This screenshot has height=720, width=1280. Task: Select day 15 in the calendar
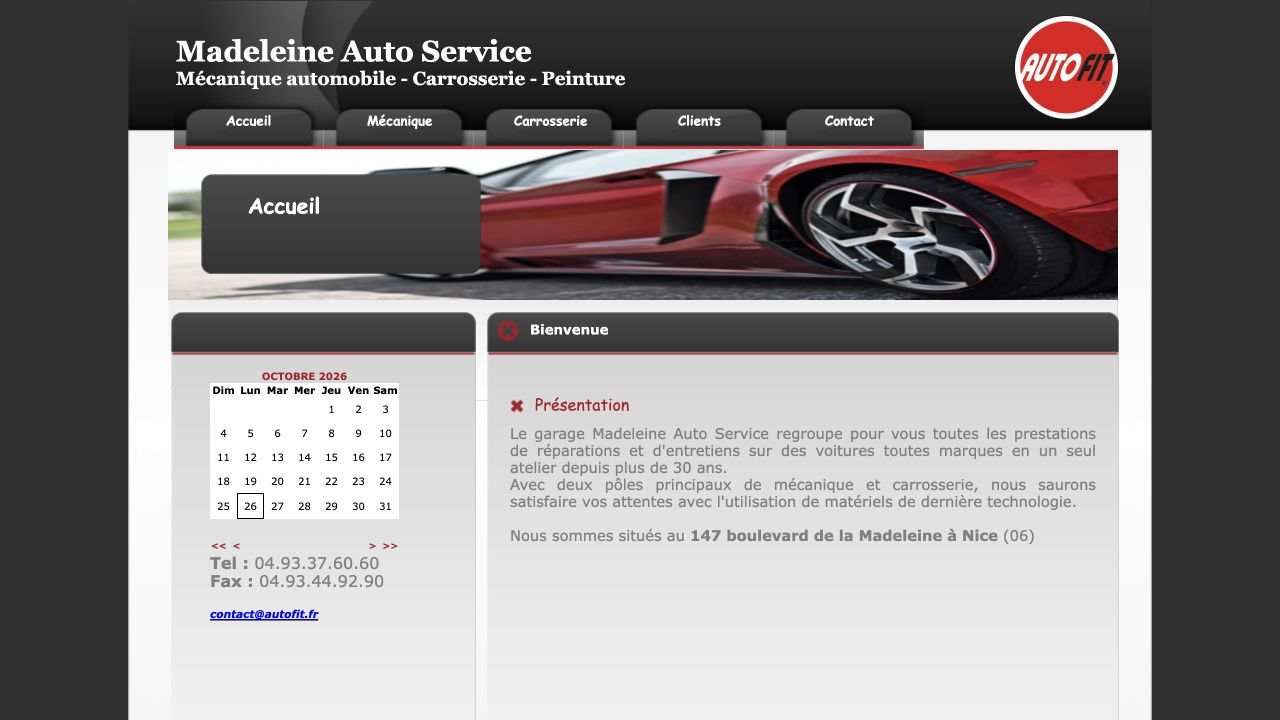pyautogui.click(x=331, y=457)
